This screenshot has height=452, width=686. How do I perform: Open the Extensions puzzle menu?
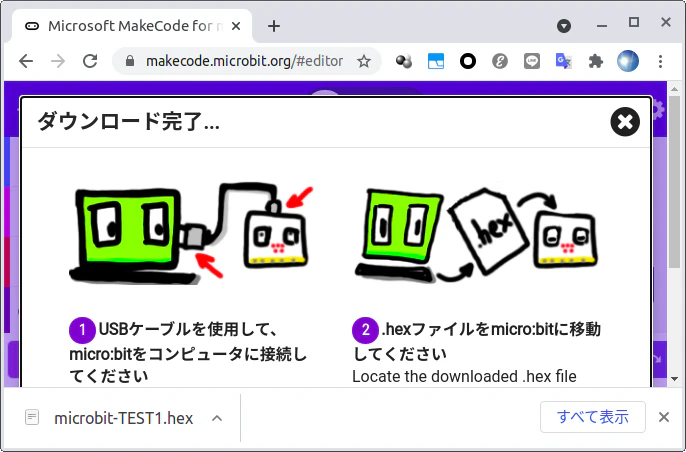596,61
